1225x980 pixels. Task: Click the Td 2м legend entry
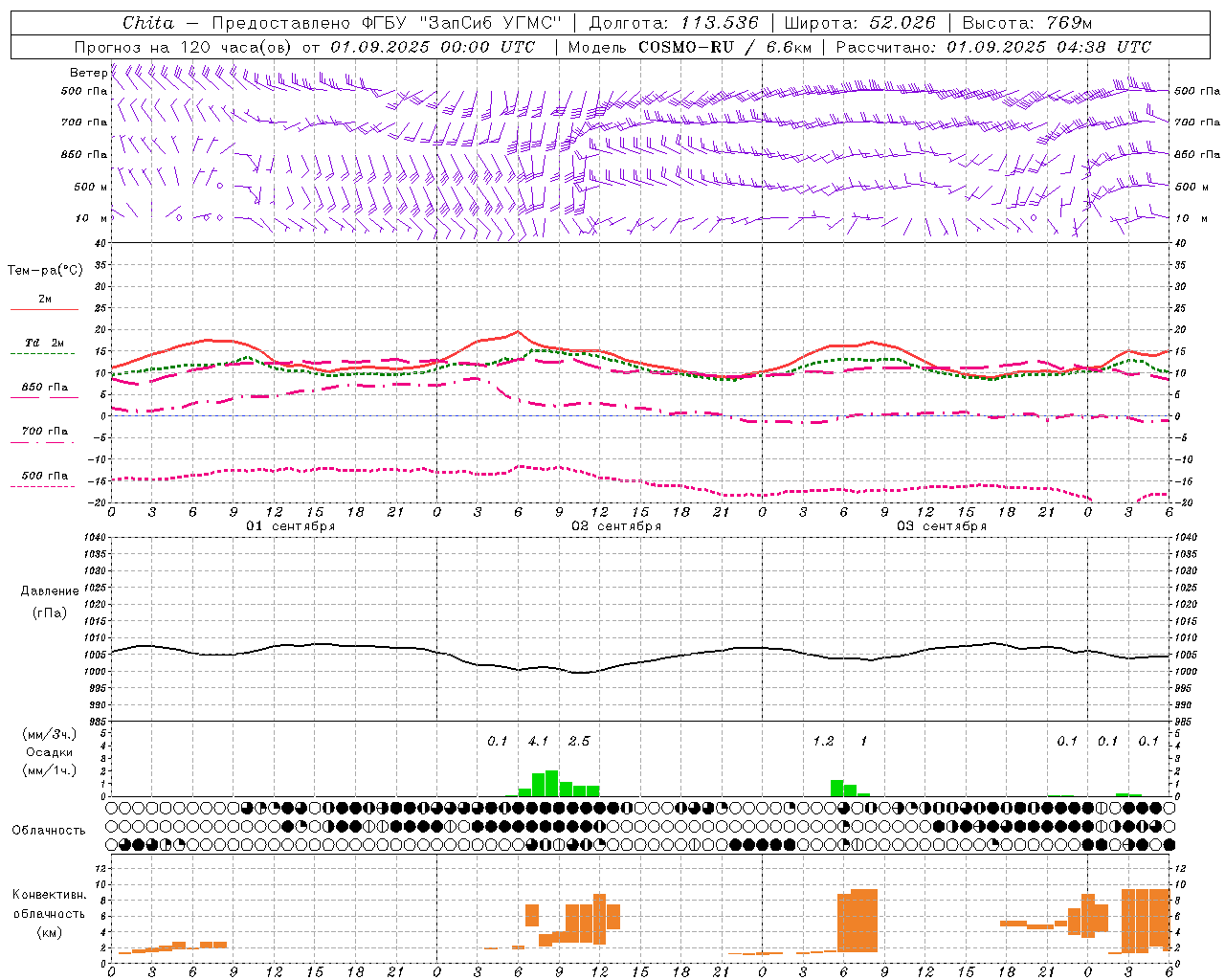[44, 343]
